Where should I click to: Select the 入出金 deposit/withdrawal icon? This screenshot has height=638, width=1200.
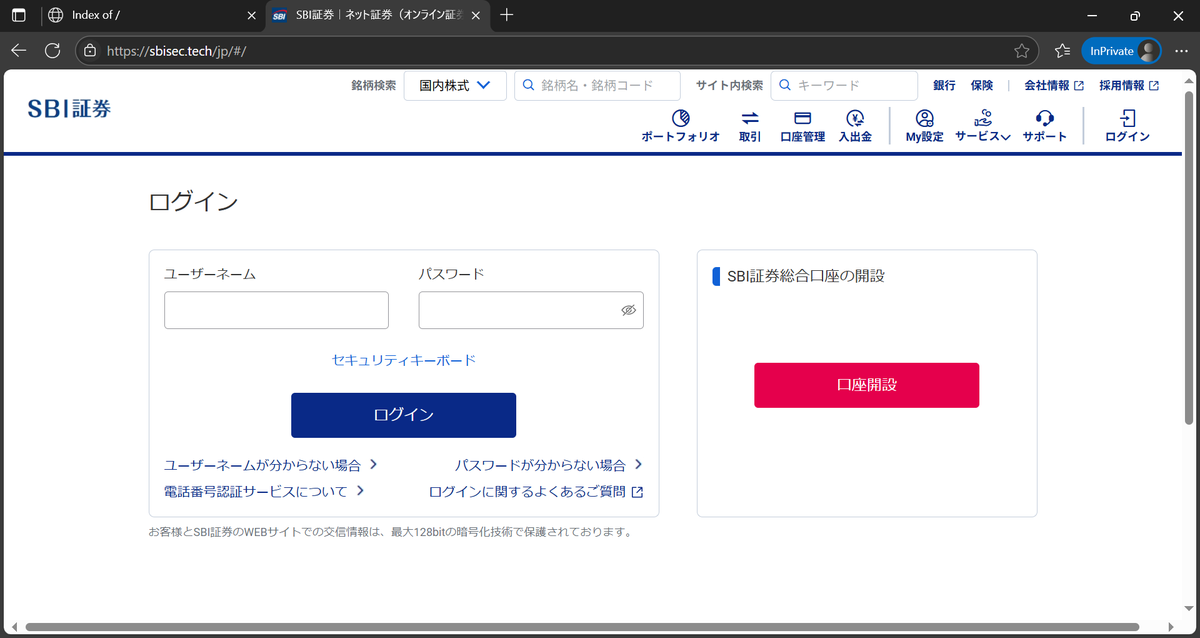coord(854,119)
